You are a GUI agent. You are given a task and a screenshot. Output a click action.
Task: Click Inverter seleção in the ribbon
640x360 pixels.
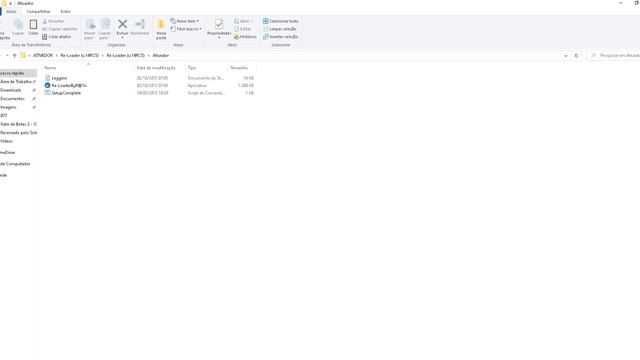(x=281, y=37)
